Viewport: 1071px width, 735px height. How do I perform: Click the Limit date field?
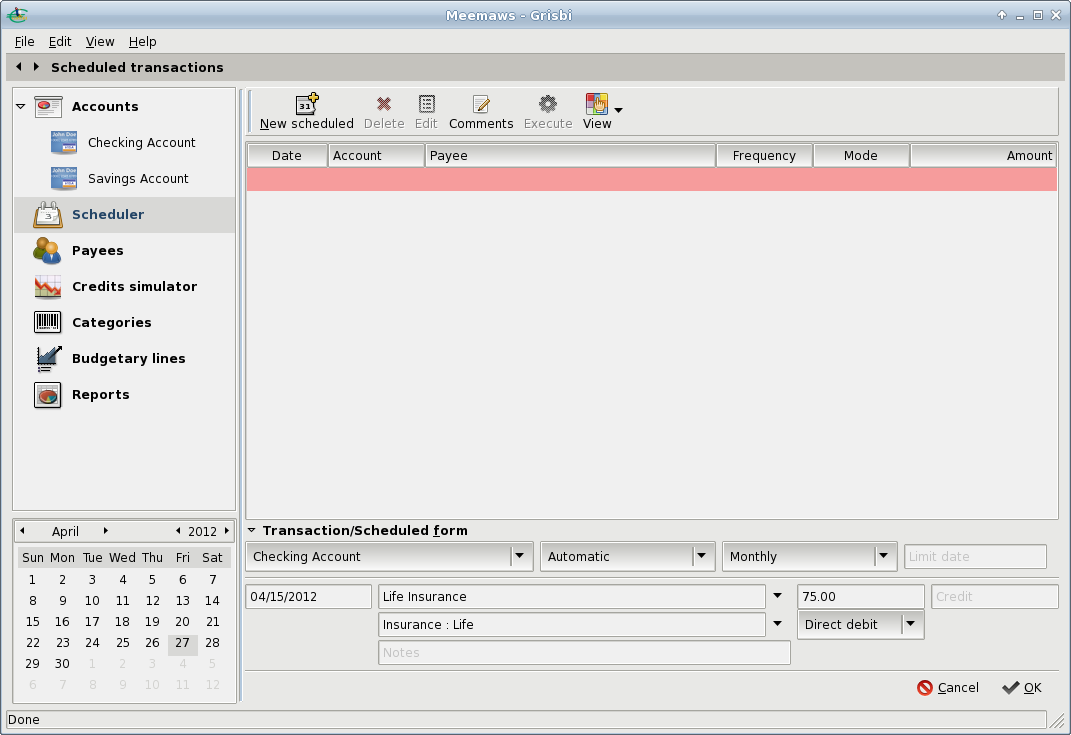[x=975, y=557]
